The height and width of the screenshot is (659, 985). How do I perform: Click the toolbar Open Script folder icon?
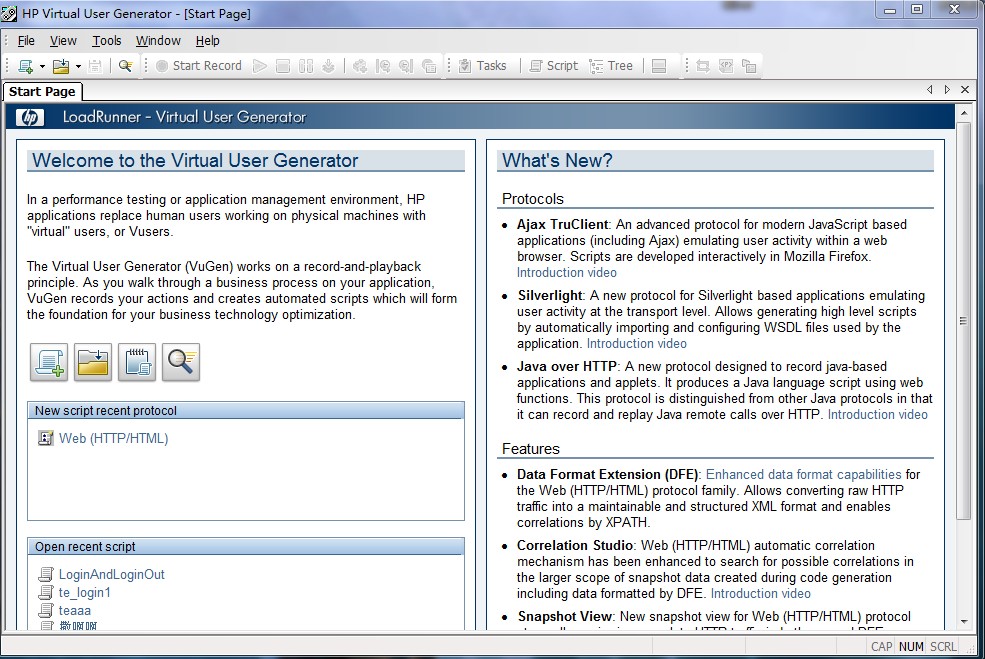[61, 66]
